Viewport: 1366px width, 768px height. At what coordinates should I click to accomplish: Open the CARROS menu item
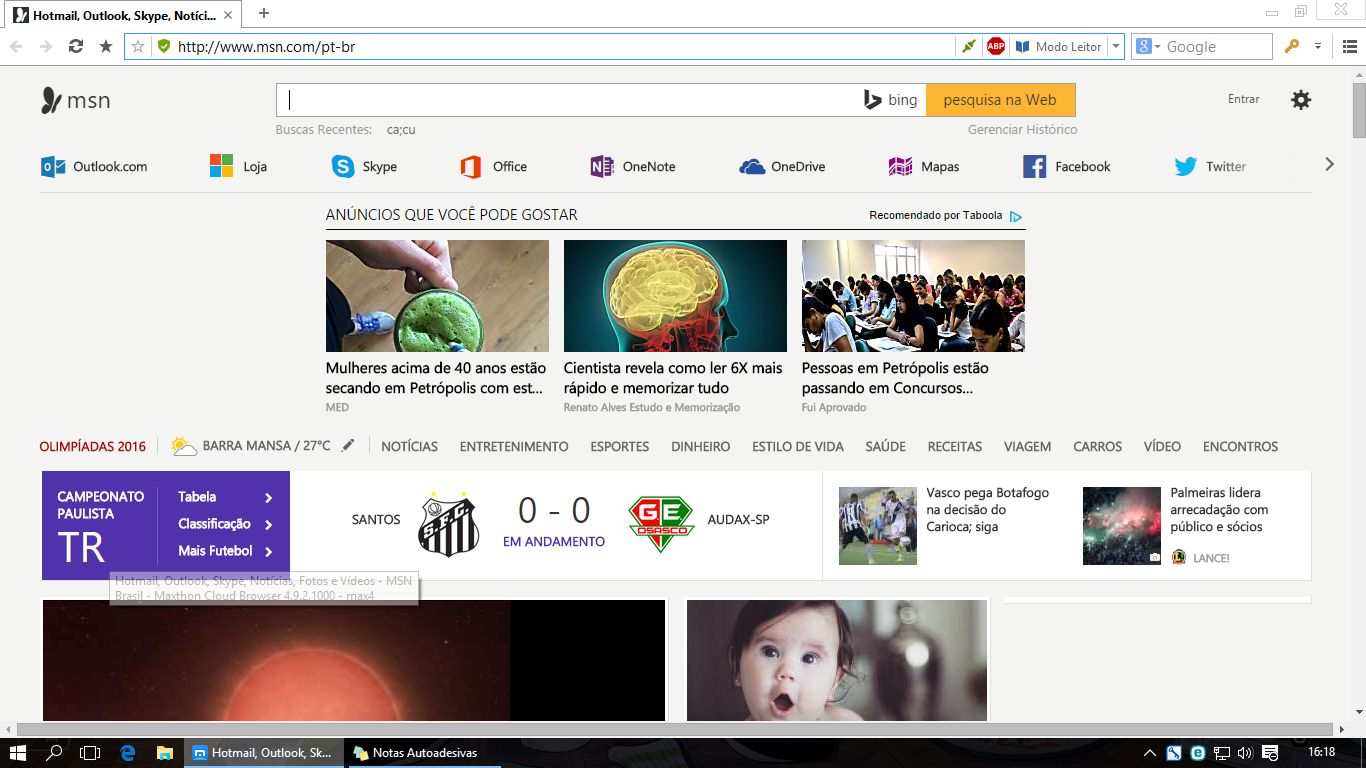(x=1098, y=447)
